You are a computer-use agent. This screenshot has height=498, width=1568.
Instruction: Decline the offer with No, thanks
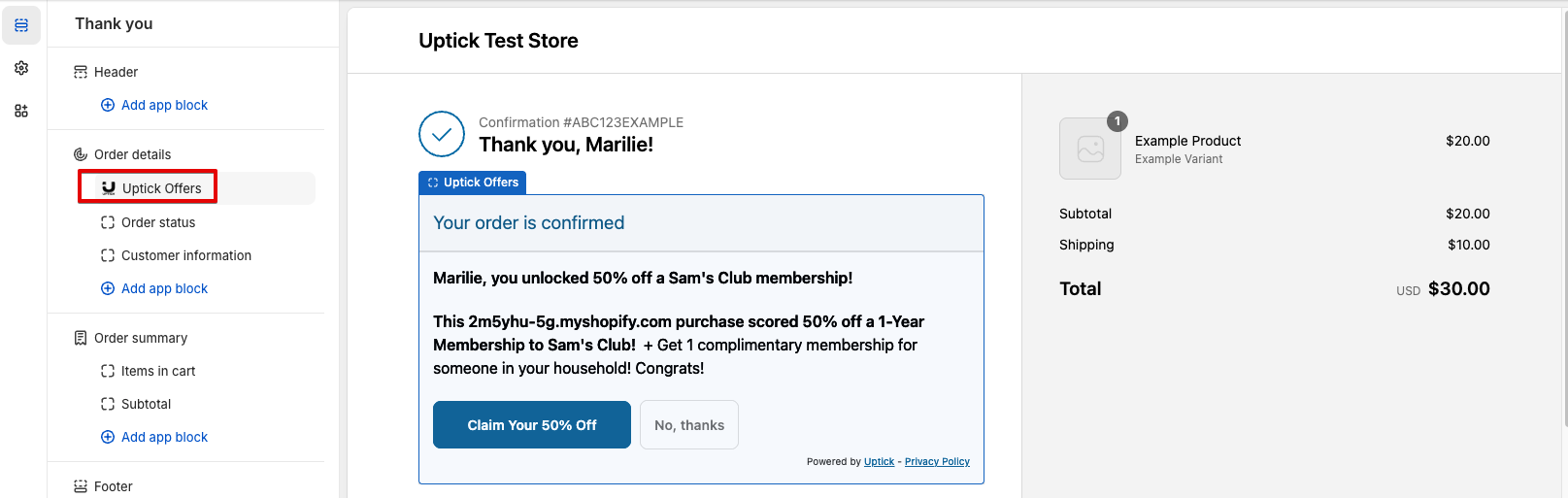click(689, 425)
